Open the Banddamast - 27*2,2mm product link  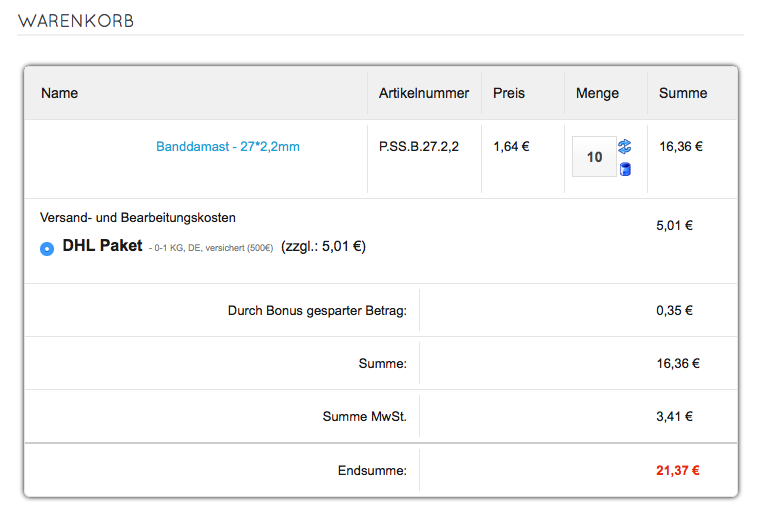point(228,147)
